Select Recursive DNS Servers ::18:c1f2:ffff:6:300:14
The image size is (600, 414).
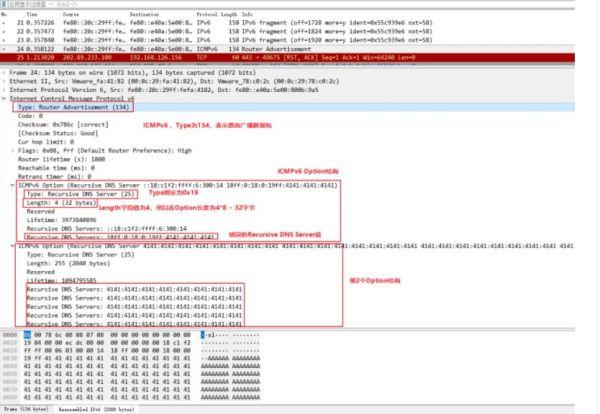pyautogui.click(x=107, y=229)
